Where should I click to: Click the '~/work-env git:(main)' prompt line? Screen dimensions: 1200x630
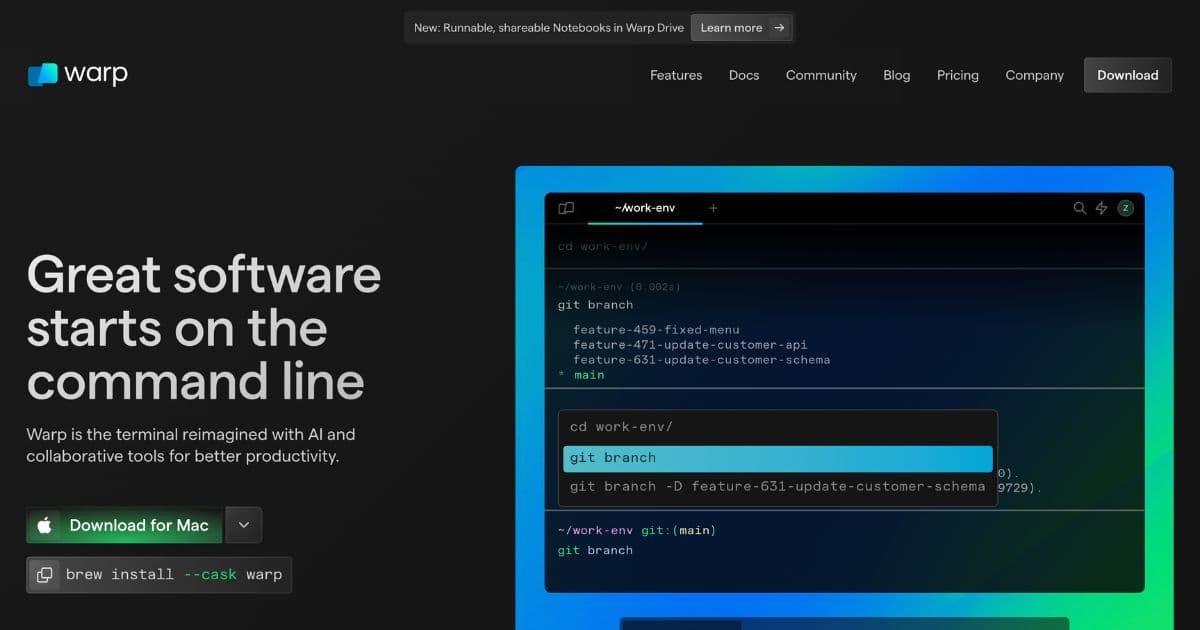(637, 530)
